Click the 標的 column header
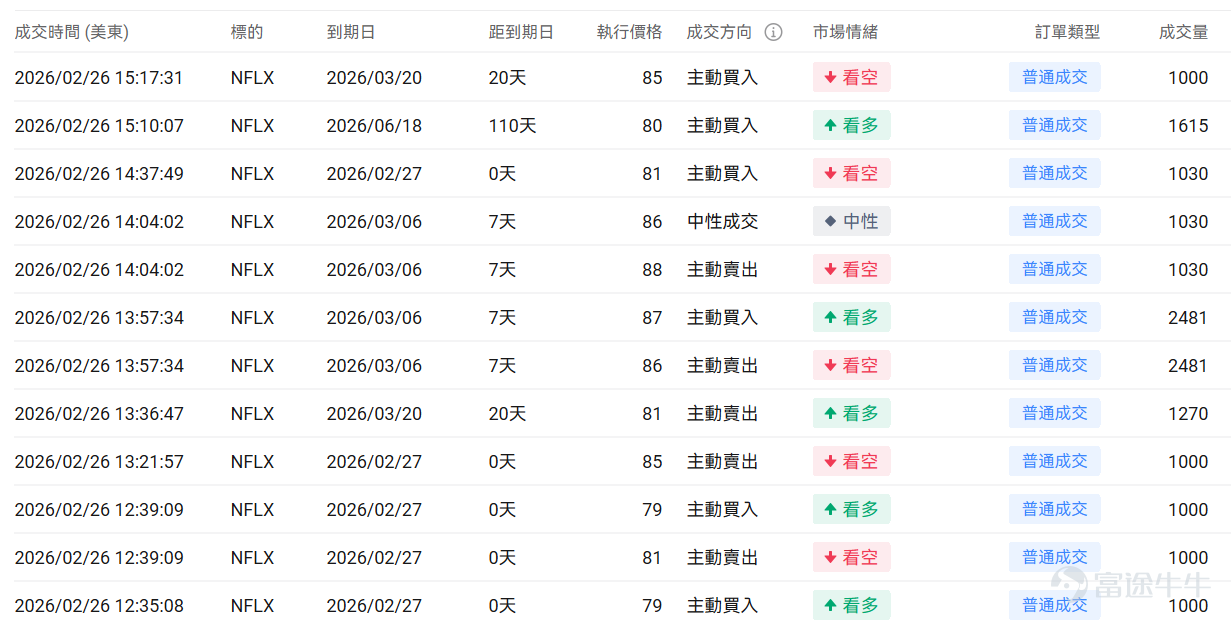Viewport: 1231px width, 621px height. [x=247, y=32]
